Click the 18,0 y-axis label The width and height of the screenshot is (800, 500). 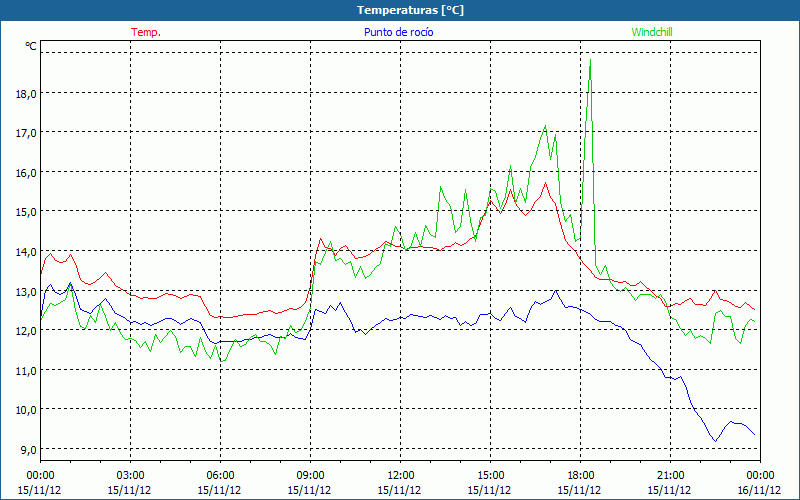pyautogui.click(x=27, y=93)
